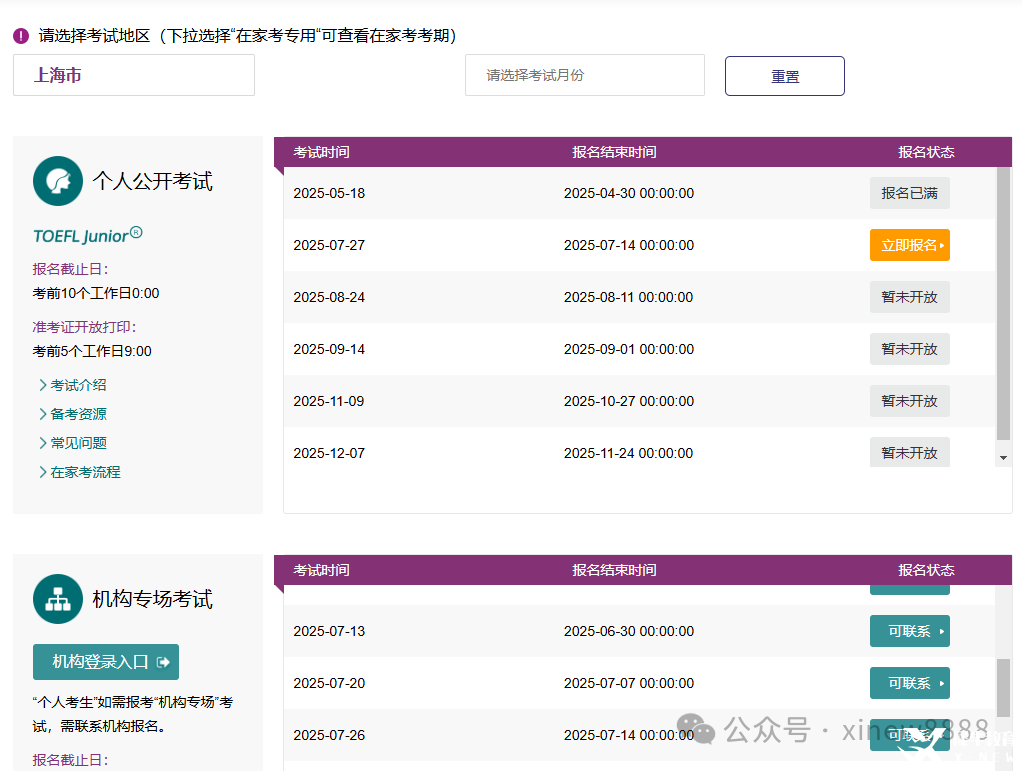
Task: Select the exam date 2025-09-14
Action: (x=329, y=349)
